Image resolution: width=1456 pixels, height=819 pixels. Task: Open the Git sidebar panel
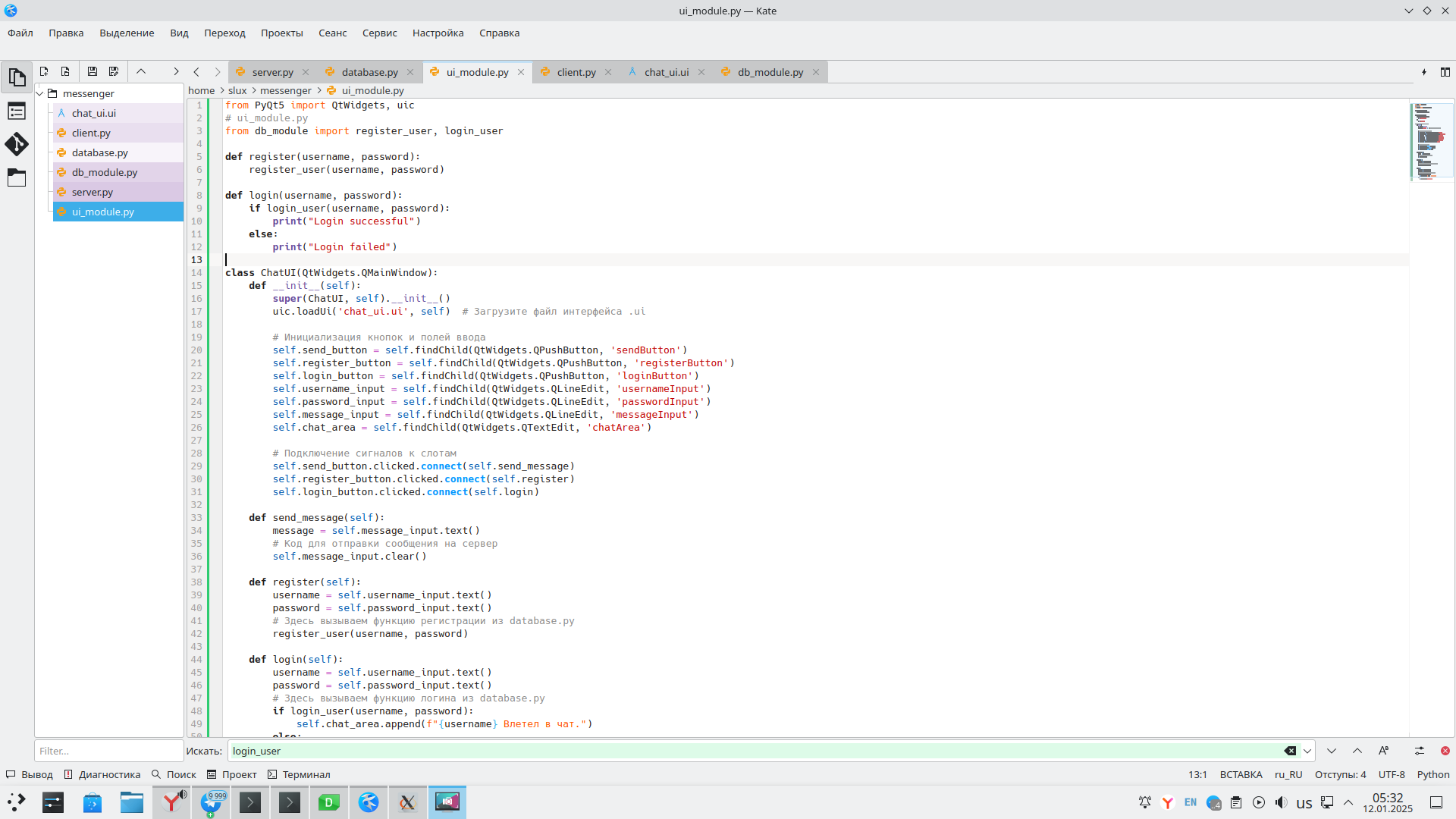17,144
